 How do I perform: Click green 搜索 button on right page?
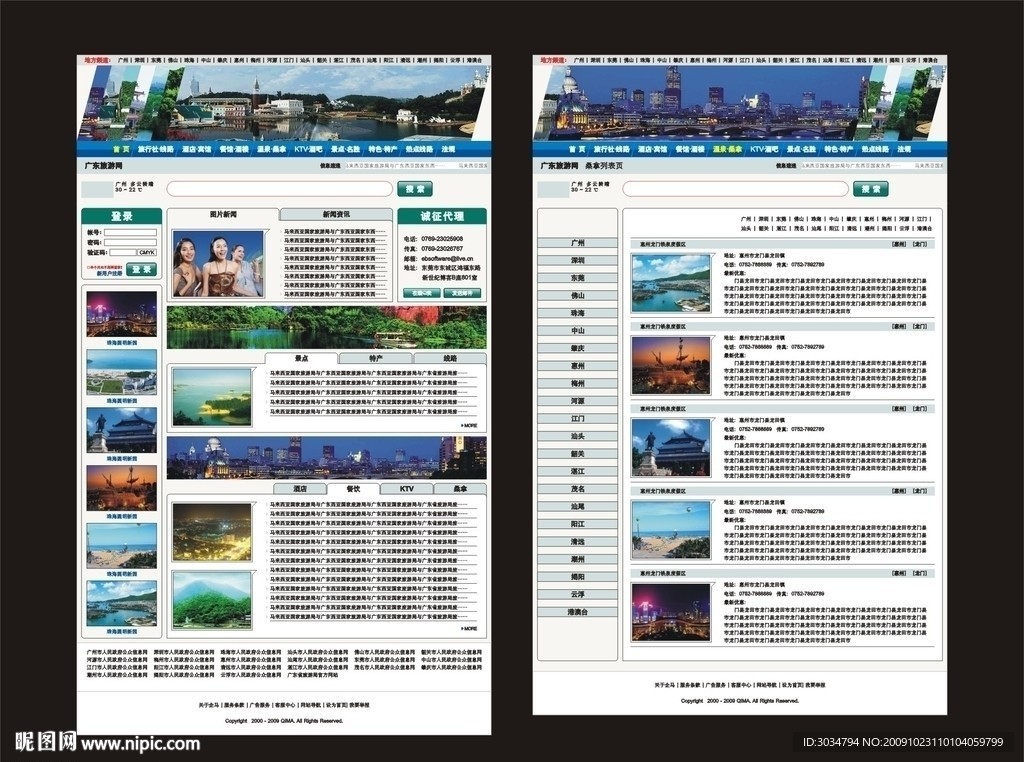pos(871,189)
